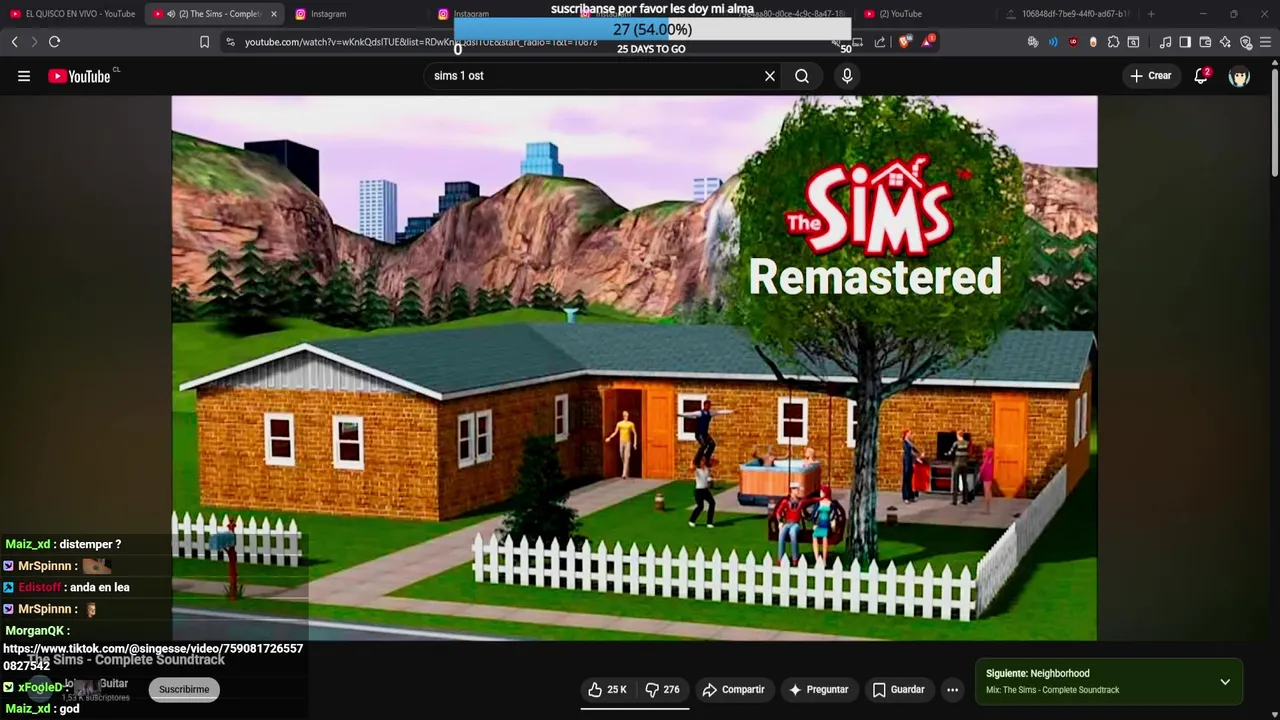Viewport: 1280px width, 720px height.
Task: Open more actions three-dot menu under video
Action: [x=952, y=690]
